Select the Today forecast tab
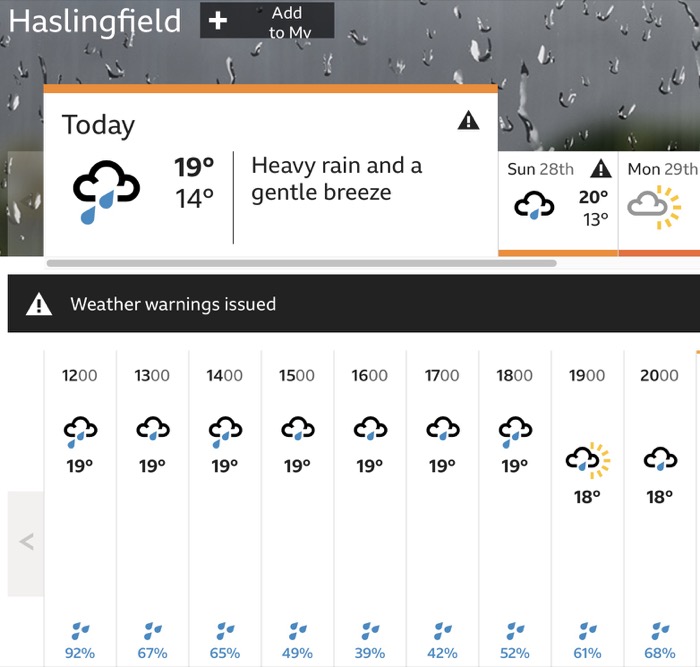This screenshot has width=700, height=667. 271,171
